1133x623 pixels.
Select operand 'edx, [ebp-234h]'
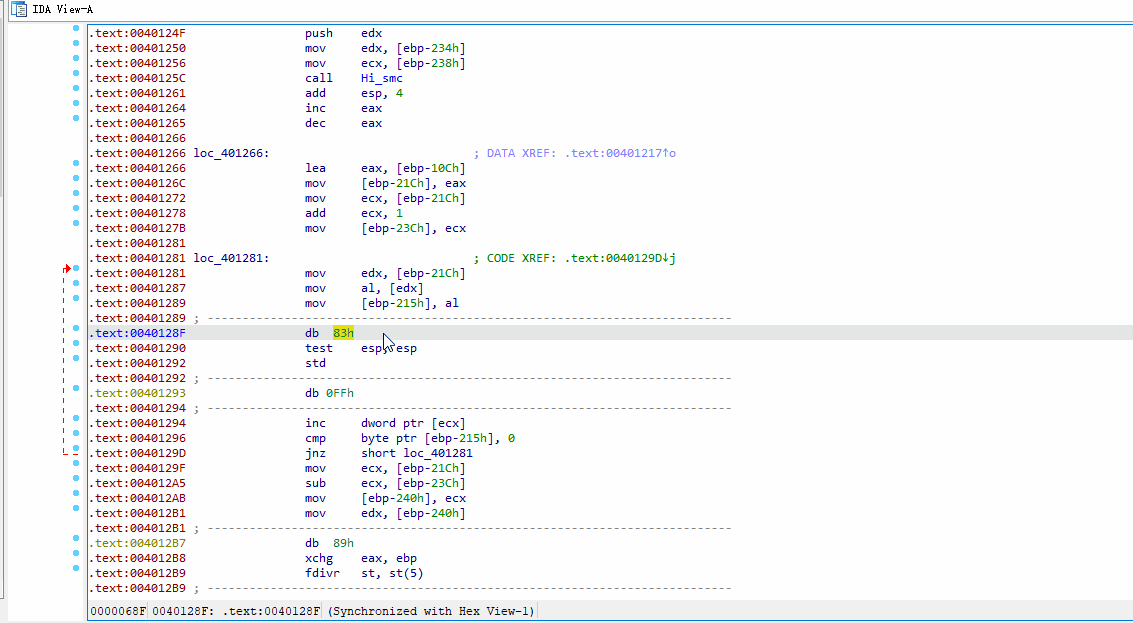coord(413,48)
